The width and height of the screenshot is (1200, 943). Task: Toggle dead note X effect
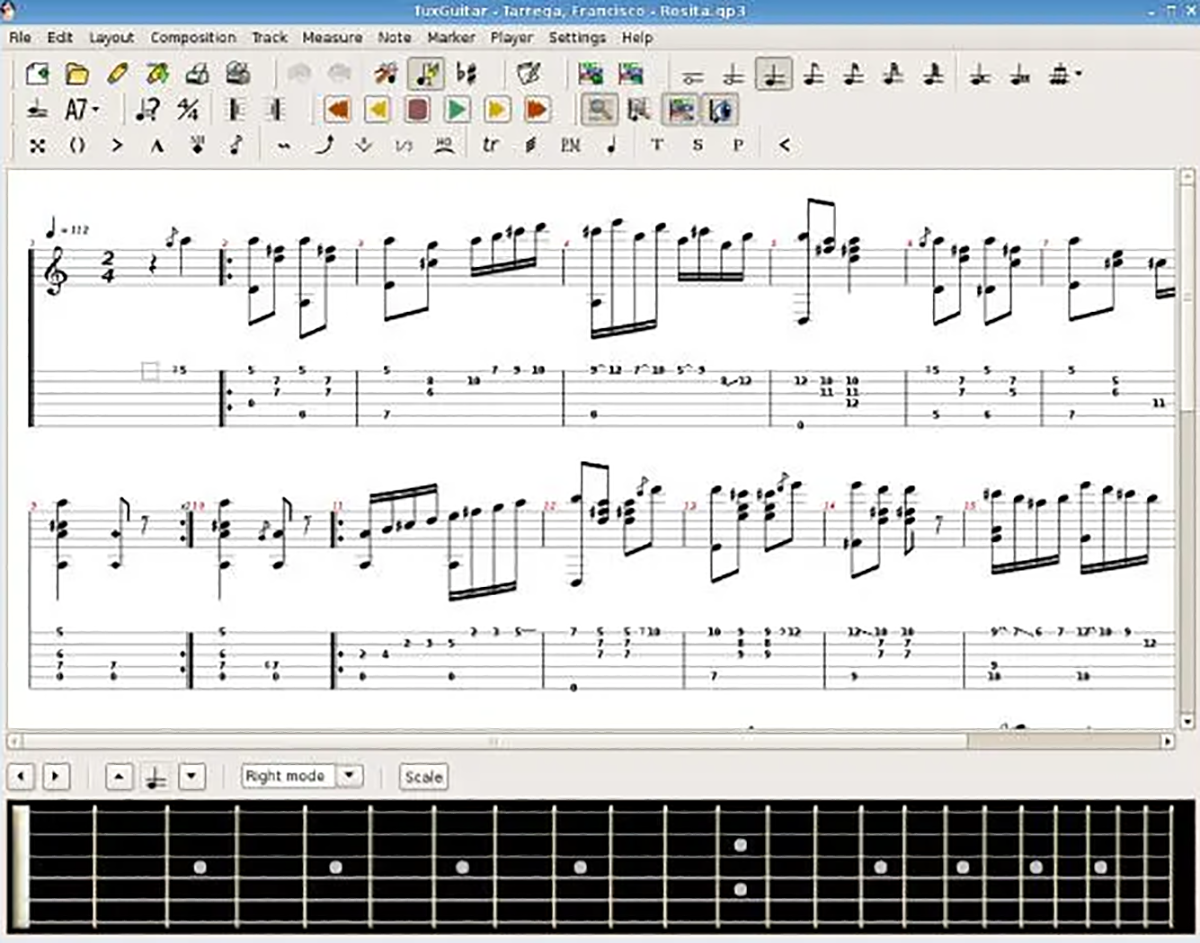tap(37, 145)
